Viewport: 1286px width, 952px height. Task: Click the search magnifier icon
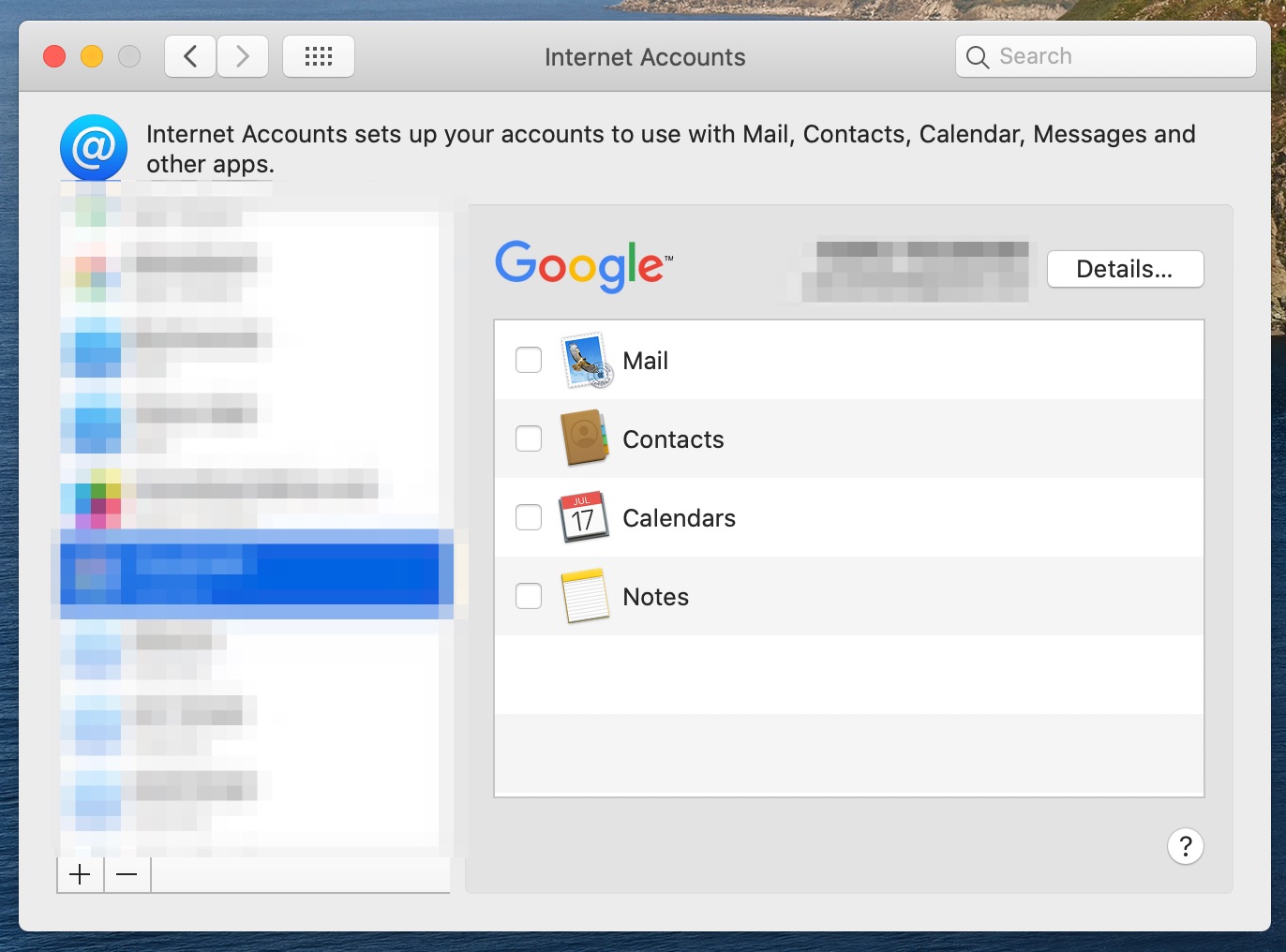(x=978, y=57)
